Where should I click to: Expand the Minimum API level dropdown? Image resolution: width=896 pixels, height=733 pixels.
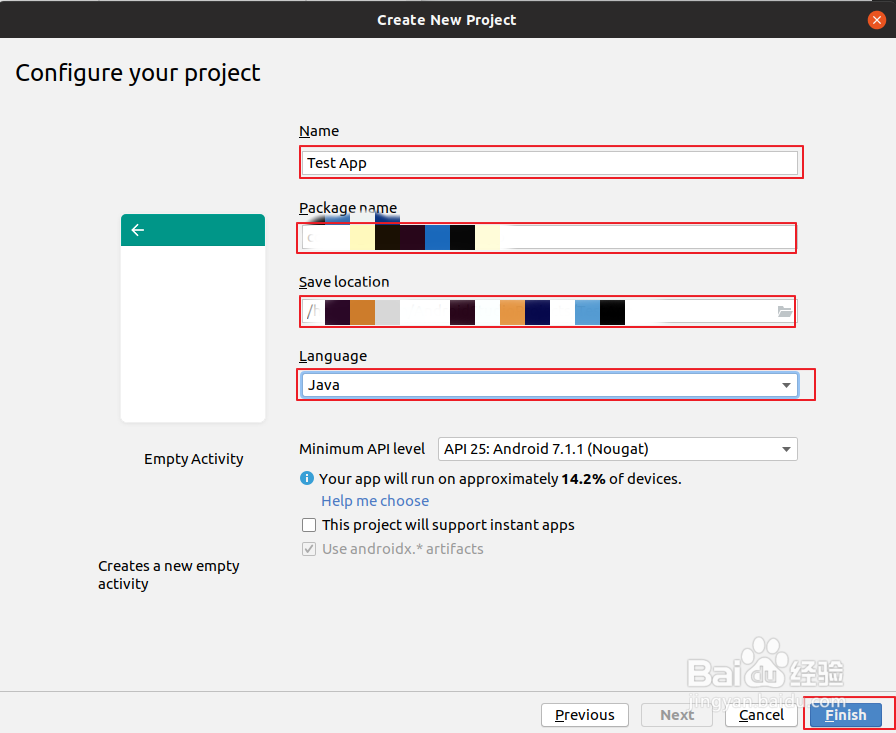617,450
